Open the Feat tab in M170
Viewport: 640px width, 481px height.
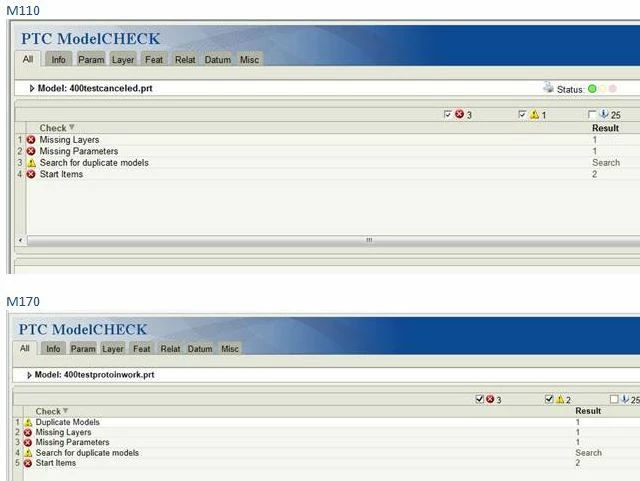tap(142, 349)
